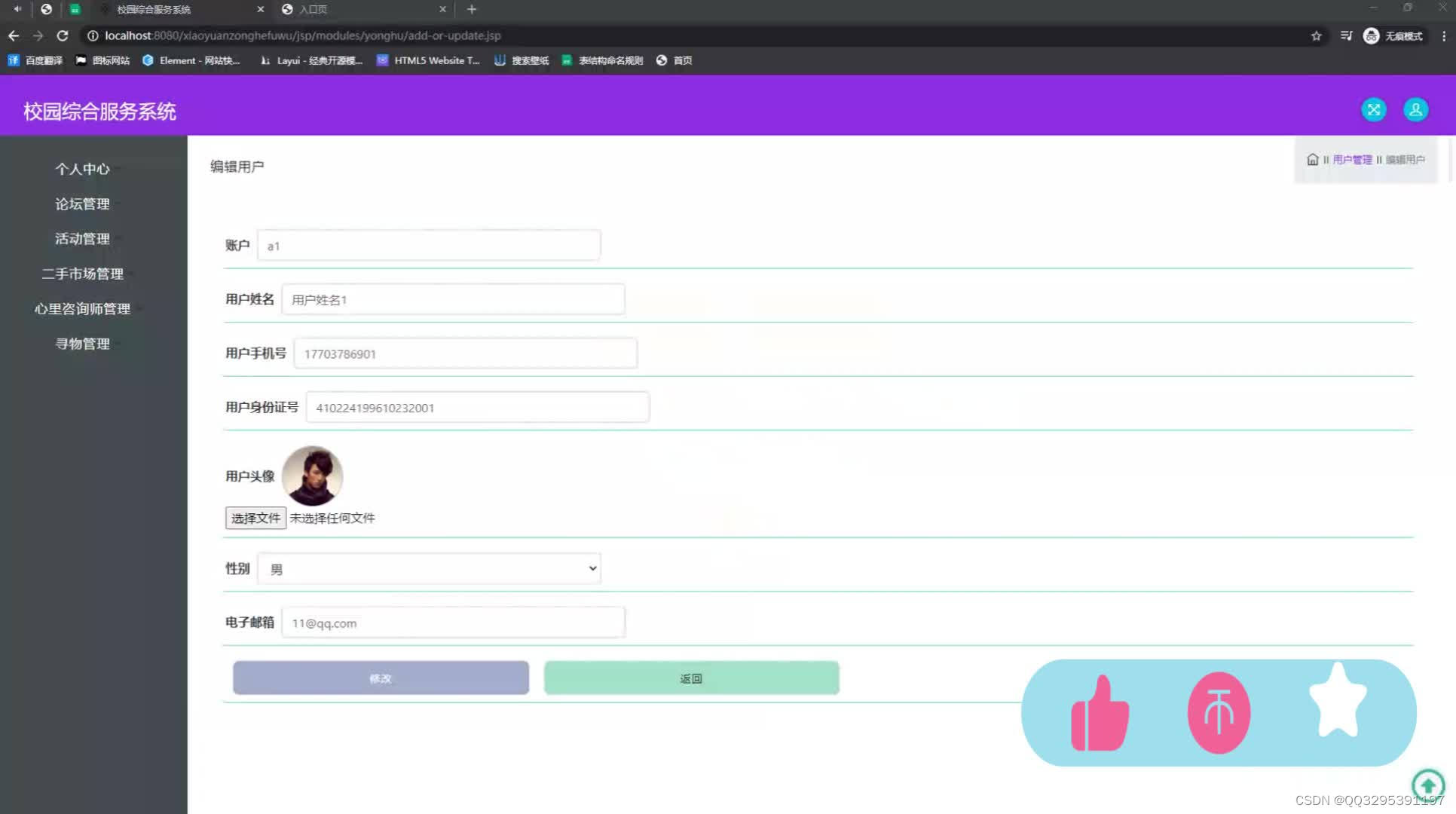This screenshot has height=814, width=1456.
Task: Bookmark this page with the star icon
Action: pos(1316,35)
